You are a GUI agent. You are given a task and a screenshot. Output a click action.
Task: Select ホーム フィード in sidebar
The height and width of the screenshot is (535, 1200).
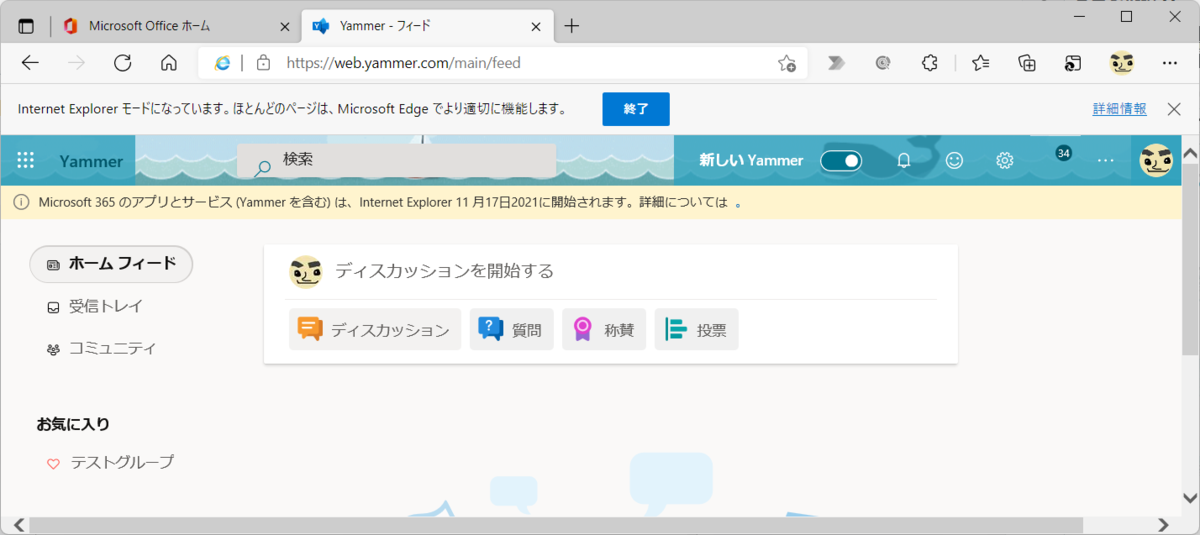click(111, 264)
